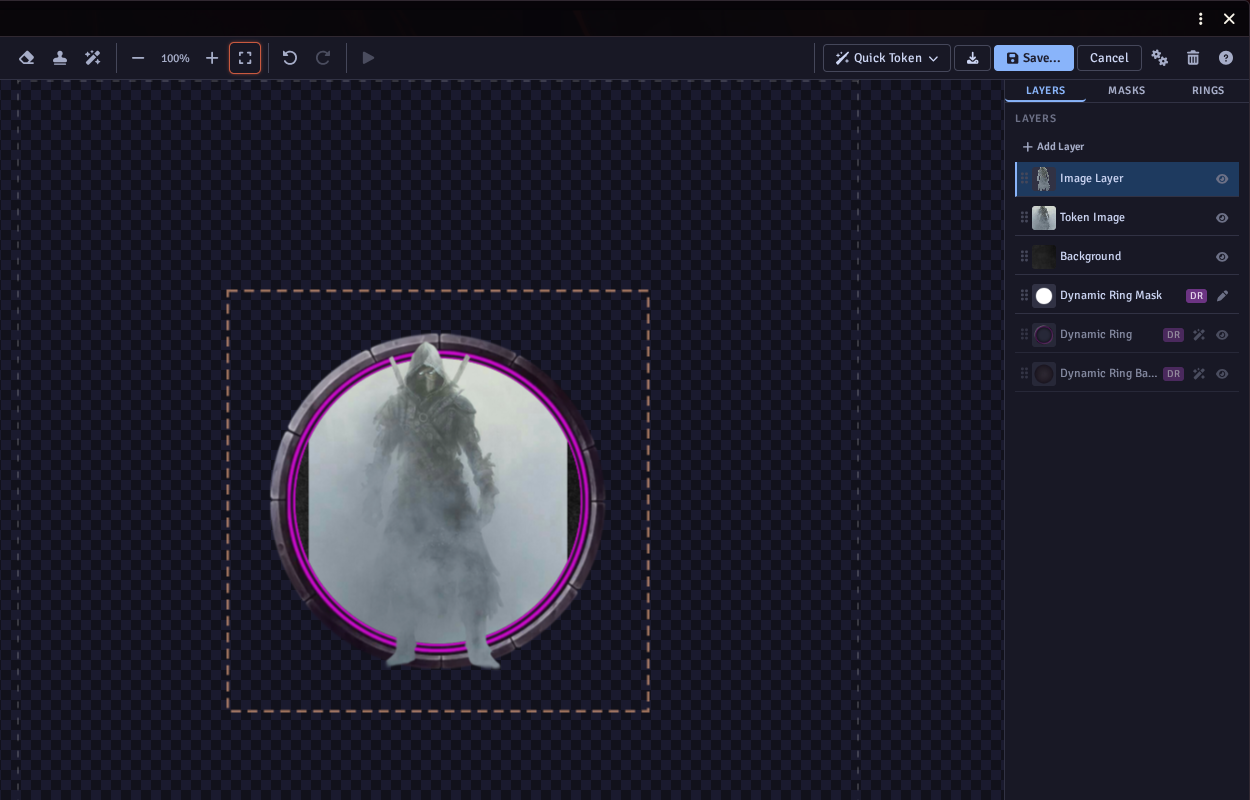
Task: Click the Image Layer thumbnail
Action: click(1044, 179)
